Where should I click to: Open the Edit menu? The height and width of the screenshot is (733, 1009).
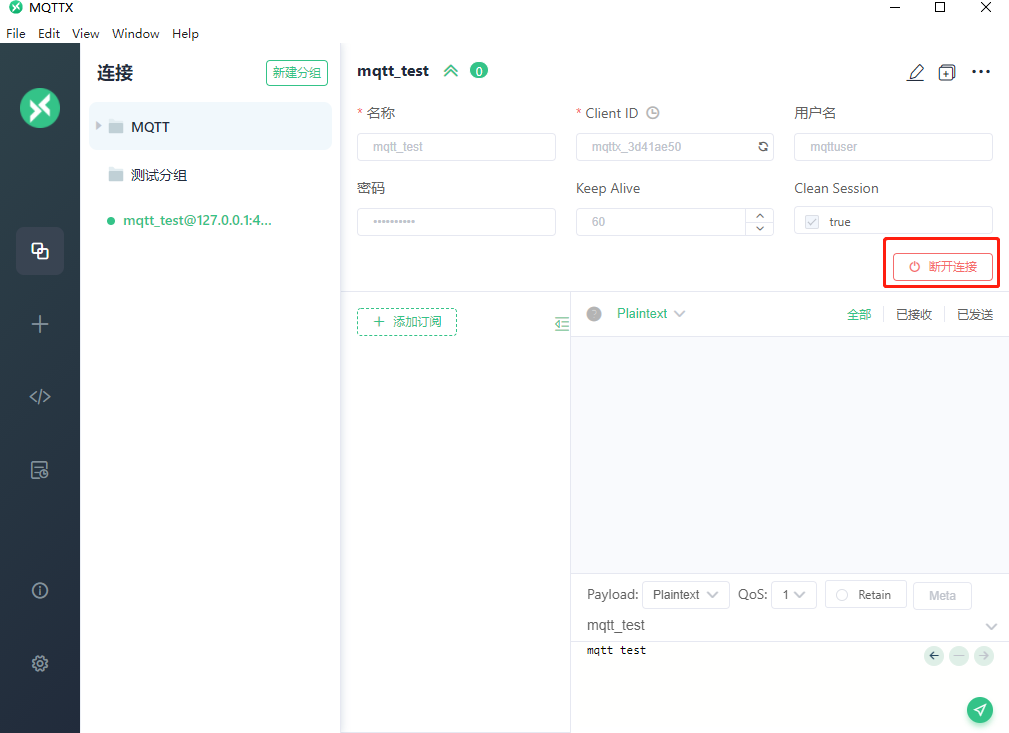click(x=49, y=33)
